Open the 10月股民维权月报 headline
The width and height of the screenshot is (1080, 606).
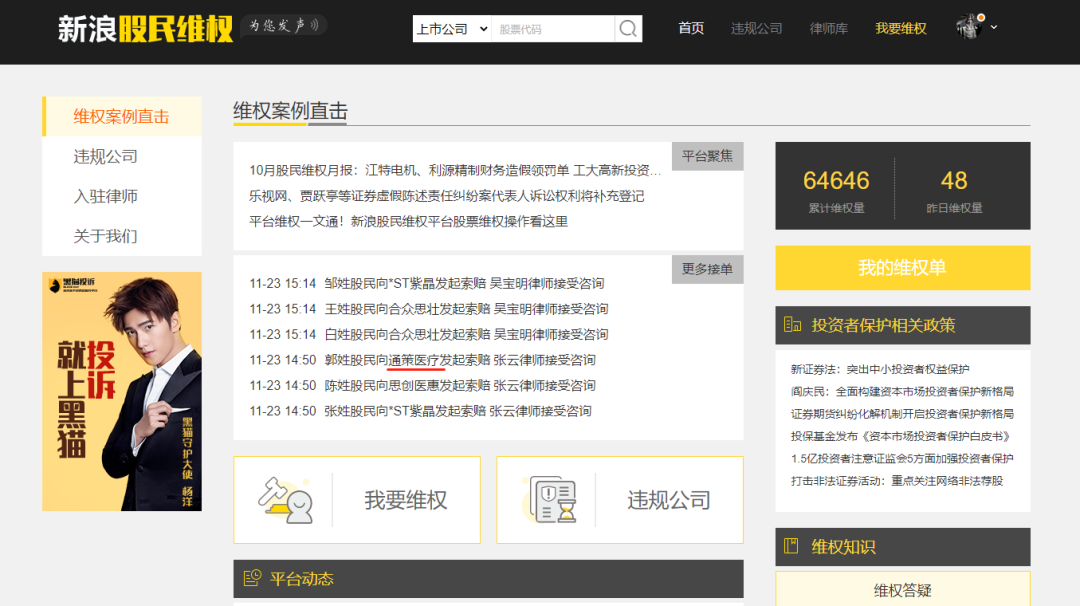[x=455, y=170]
